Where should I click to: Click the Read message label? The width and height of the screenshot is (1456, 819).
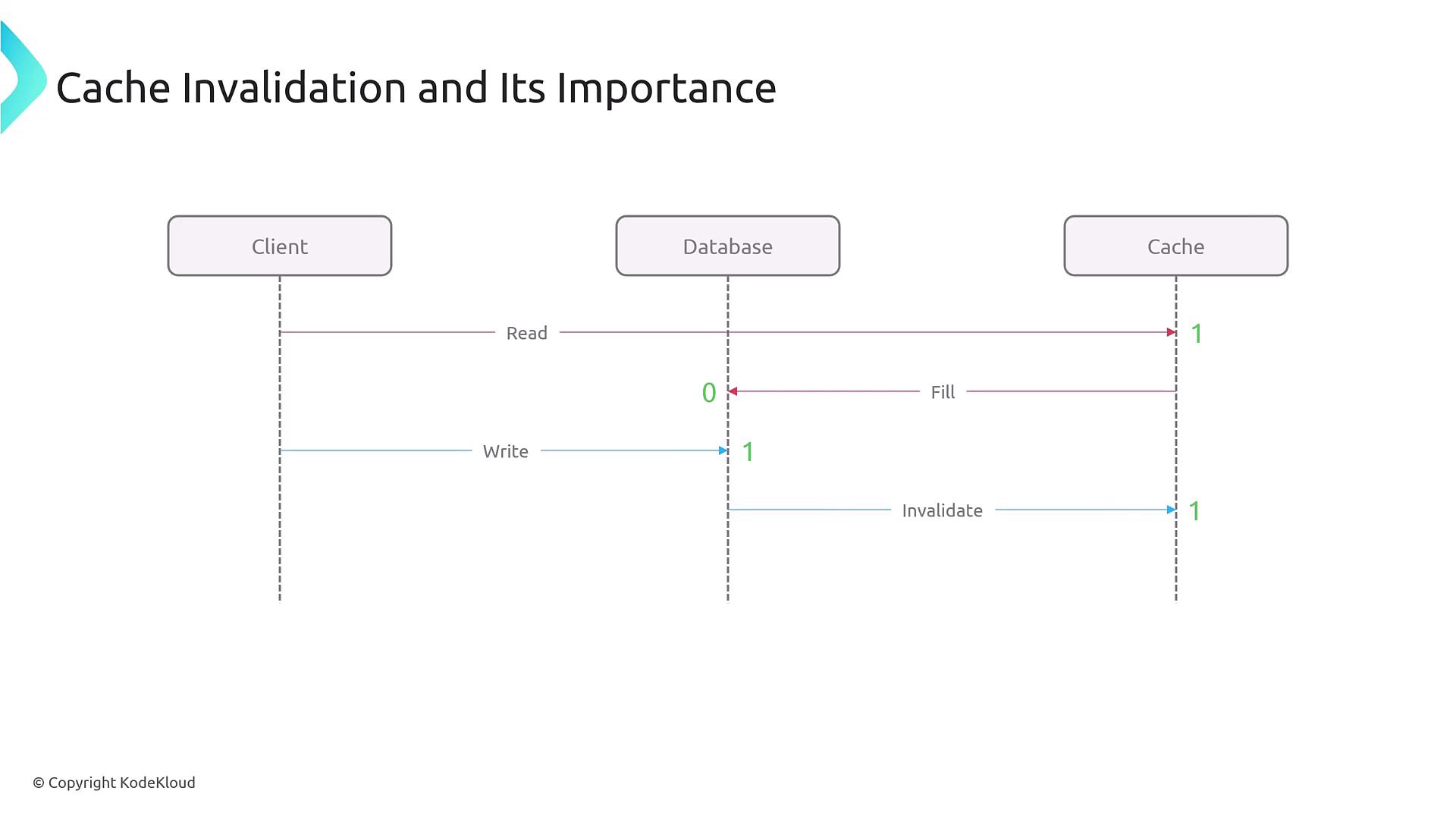click(526, 333)
